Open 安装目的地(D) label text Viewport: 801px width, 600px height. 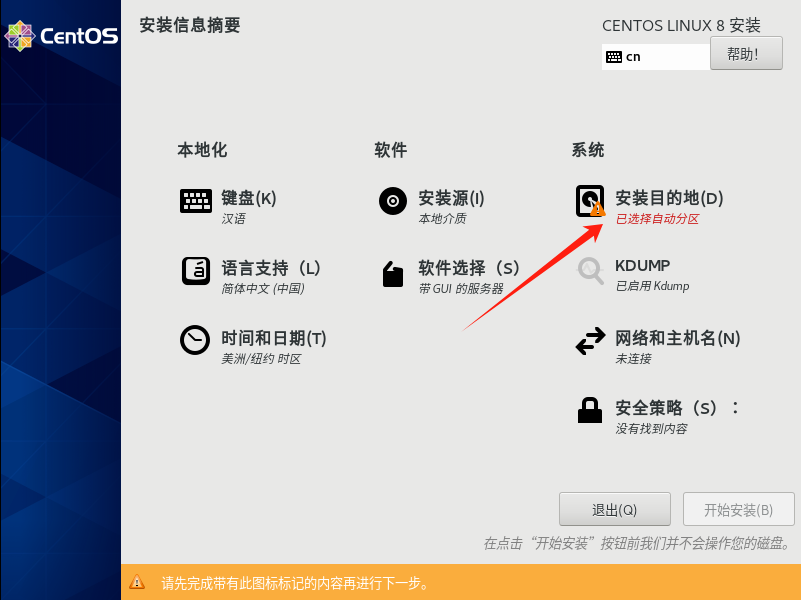(x=669, y=198)
